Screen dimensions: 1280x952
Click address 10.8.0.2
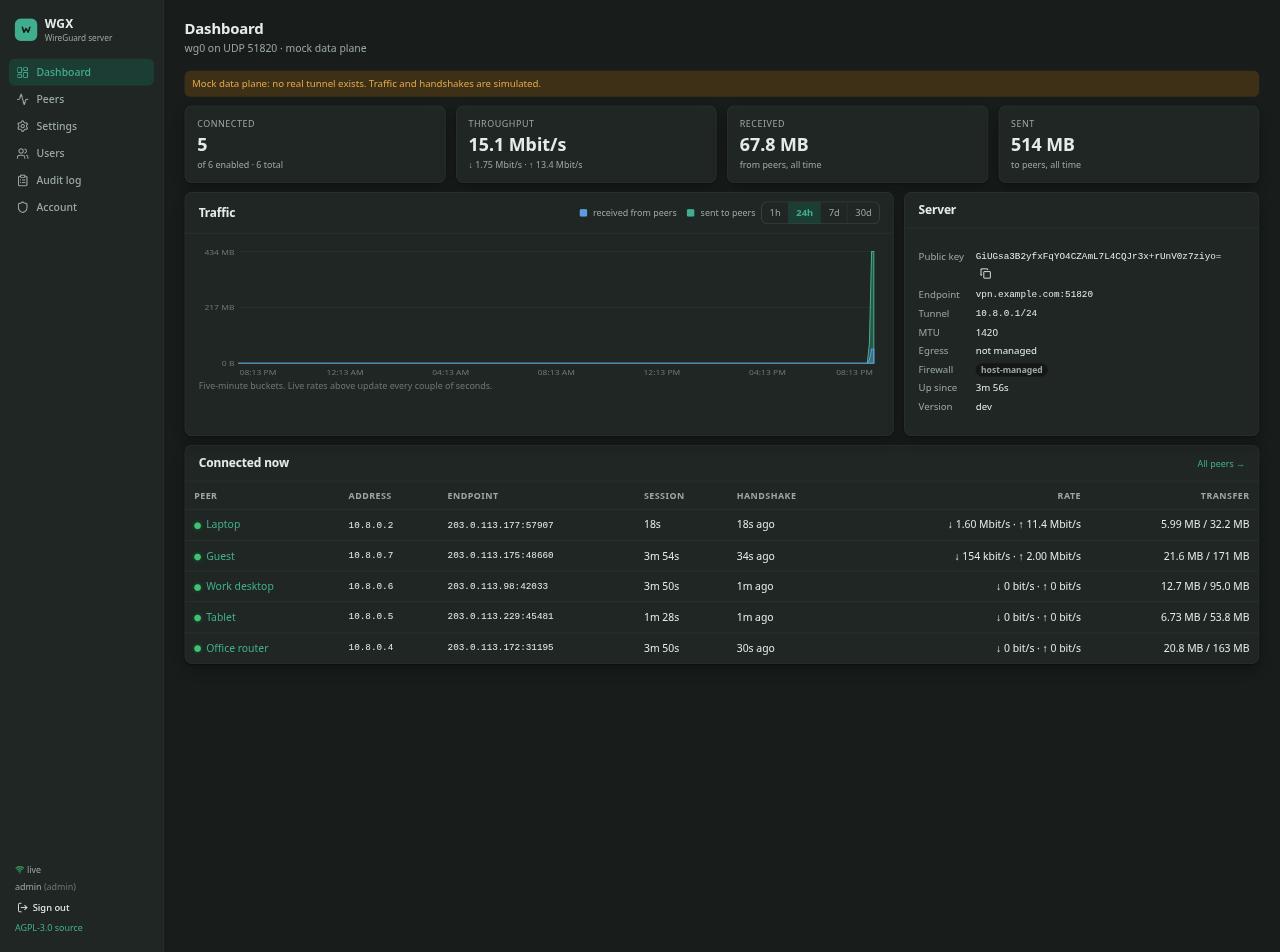pyautogui.click(x=371, y=525)
